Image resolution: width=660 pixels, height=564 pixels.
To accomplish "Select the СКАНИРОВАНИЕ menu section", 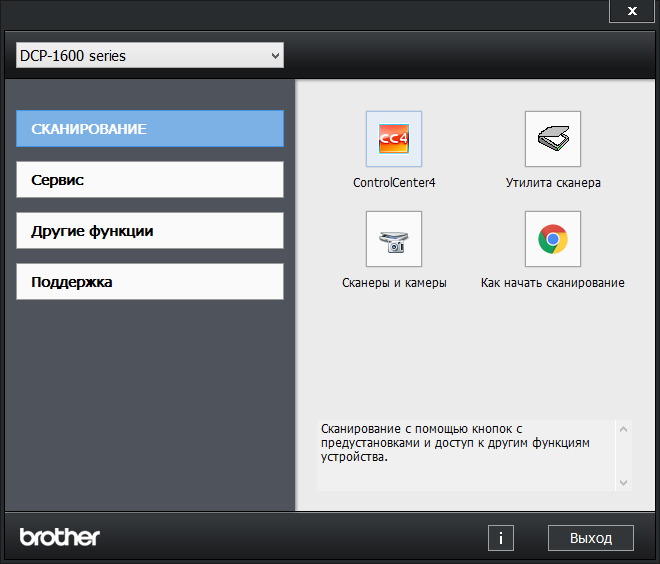I will [x=150, y=129].
